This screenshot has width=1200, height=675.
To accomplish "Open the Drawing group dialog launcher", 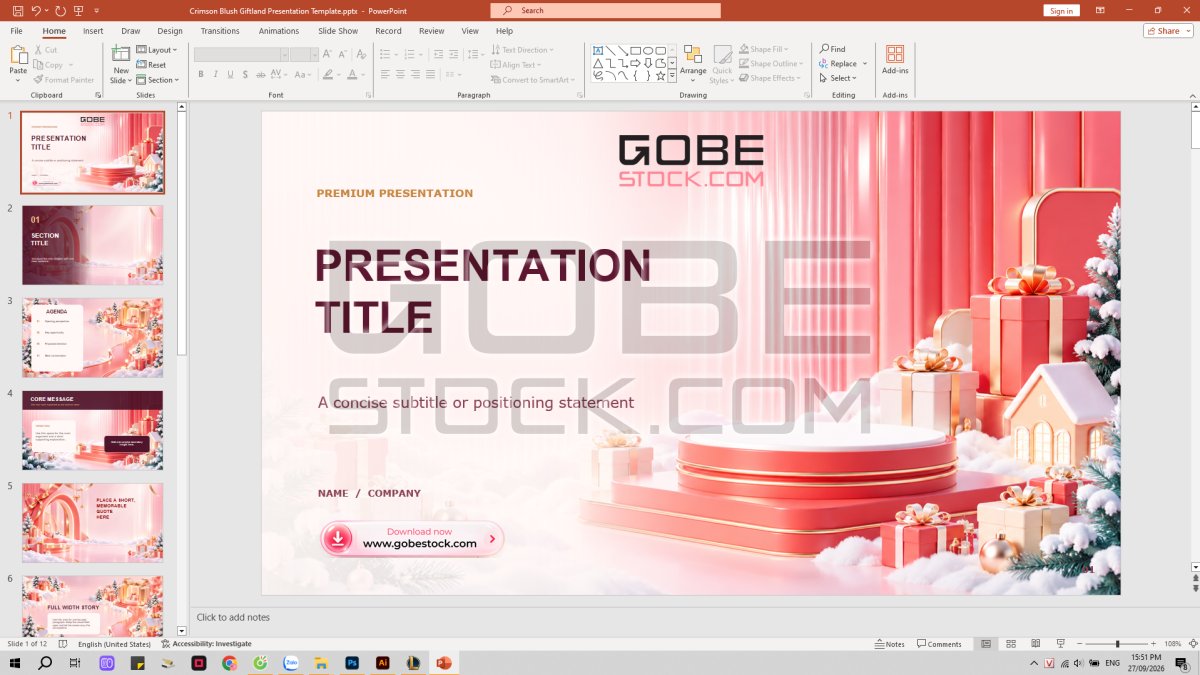I will coord(808,95).
